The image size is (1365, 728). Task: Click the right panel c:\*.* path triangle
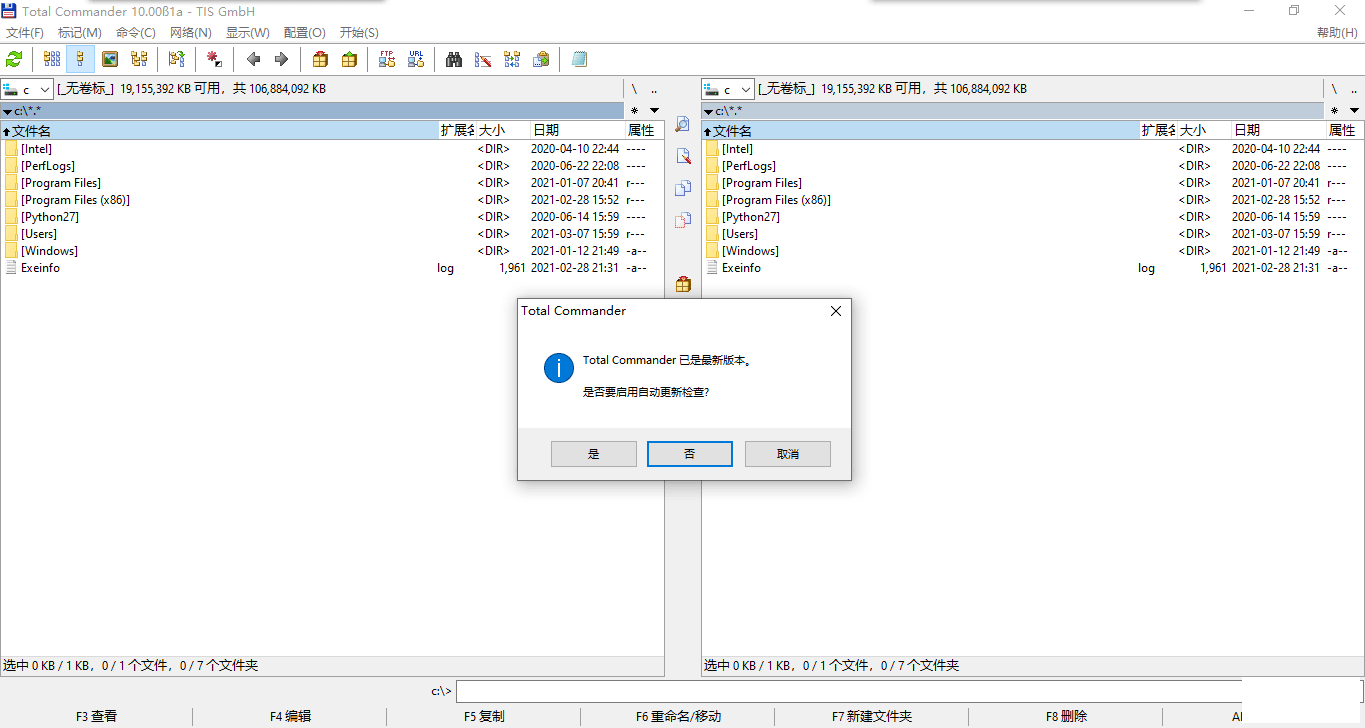709,111
